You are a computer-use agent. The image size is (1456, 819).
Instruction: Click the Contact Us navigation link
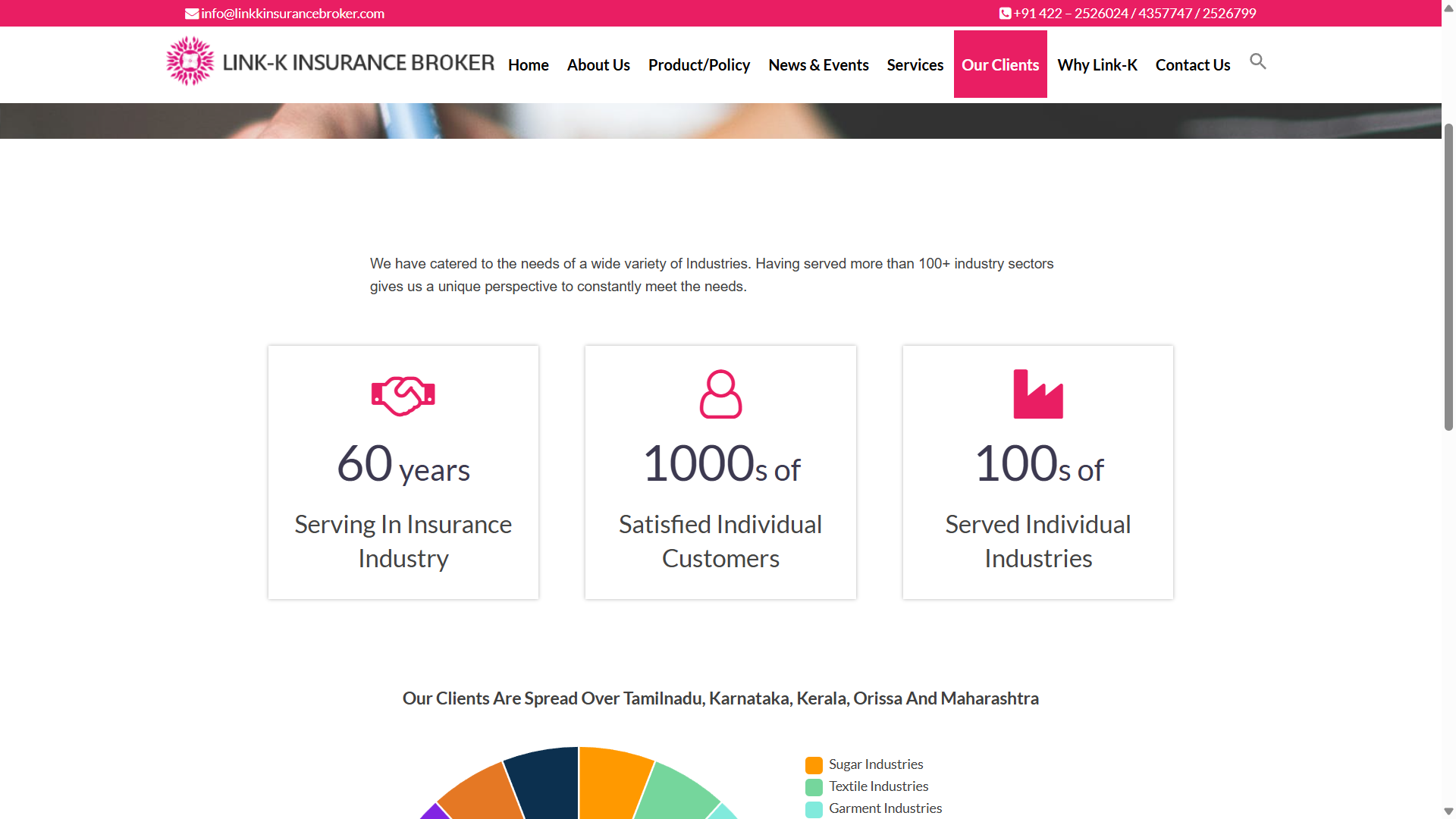click(1192, 64)
